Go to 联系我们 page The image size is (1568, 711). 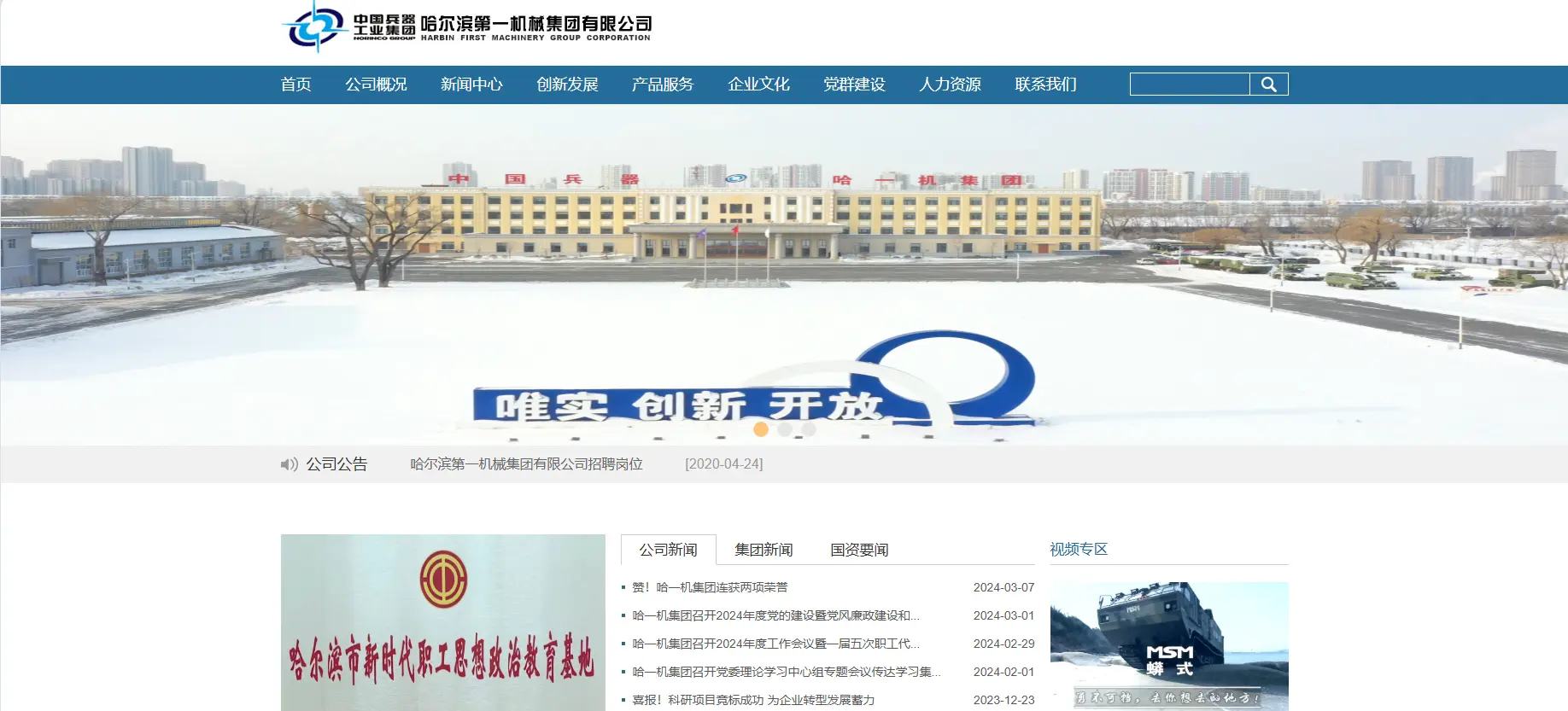(x=1046, y=85)
